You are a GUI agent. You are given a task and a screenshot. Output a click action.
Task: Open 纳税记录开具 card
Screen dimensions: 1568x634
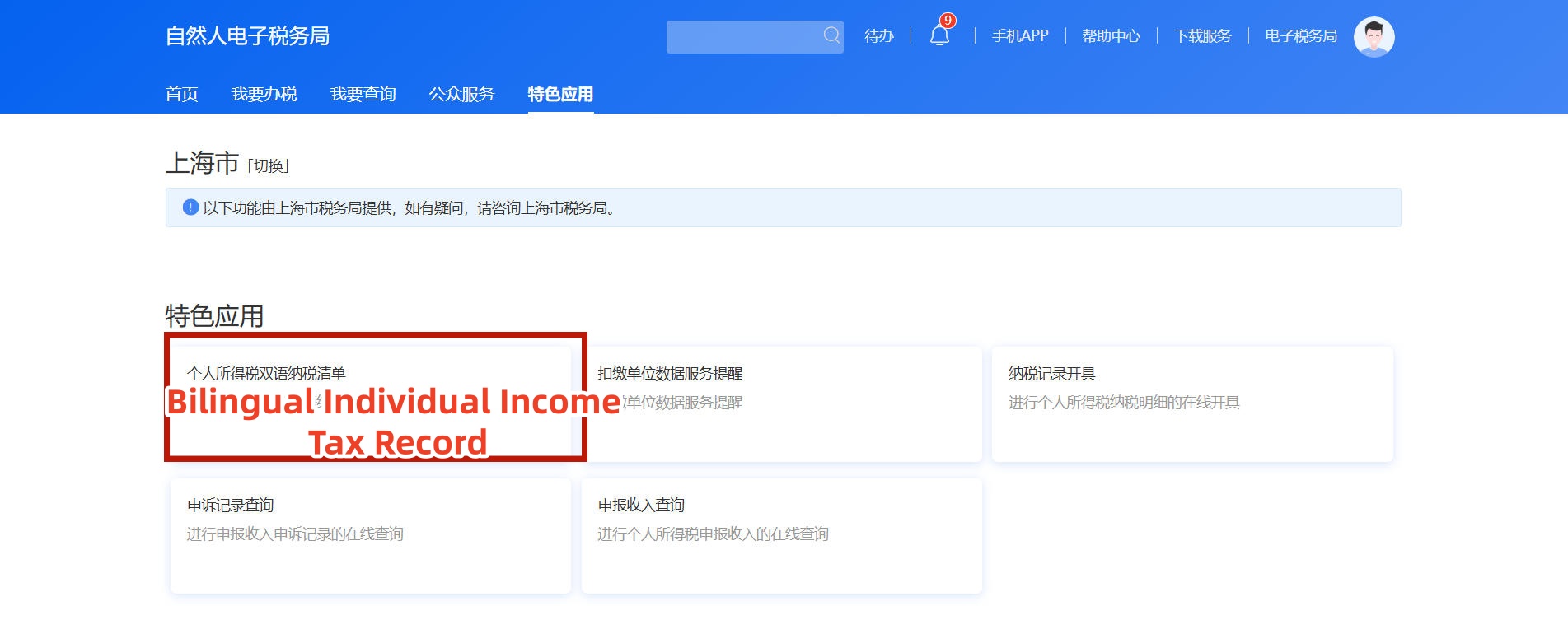(x=1191, y=403)
